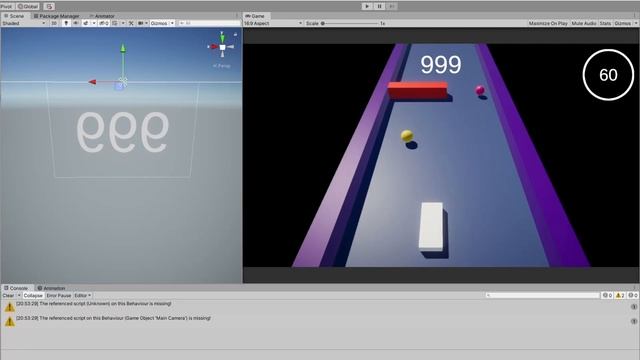640x360 pixels.
Task: Open the Package Manager tab
Action: pyautogui.click(x=57, y=16)
